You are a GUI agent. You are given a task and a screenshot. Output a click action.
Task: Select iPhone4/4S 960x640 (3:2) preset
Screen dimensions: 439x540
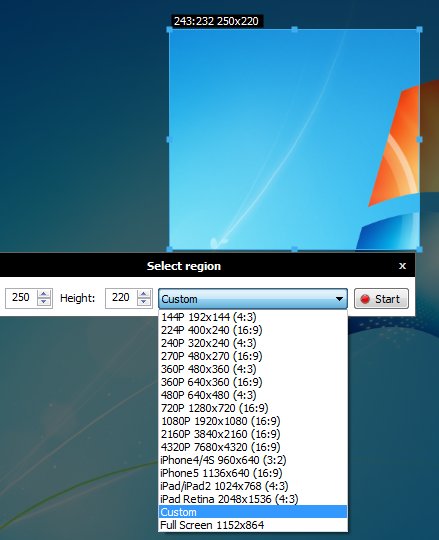pos(253,460)
